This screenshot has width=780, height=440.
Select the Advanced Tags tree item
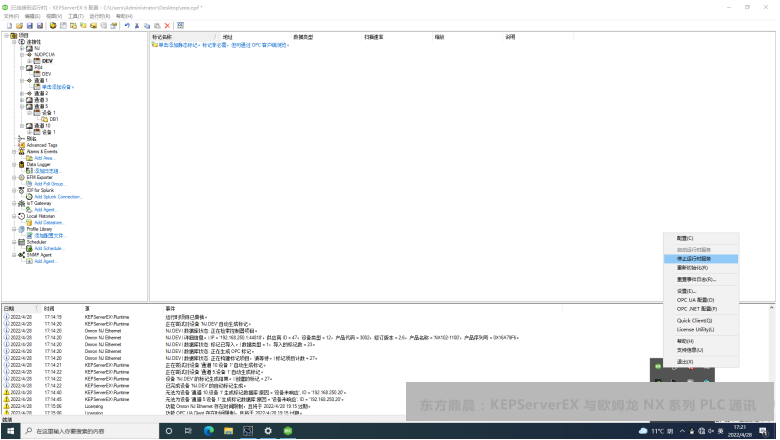42,145
